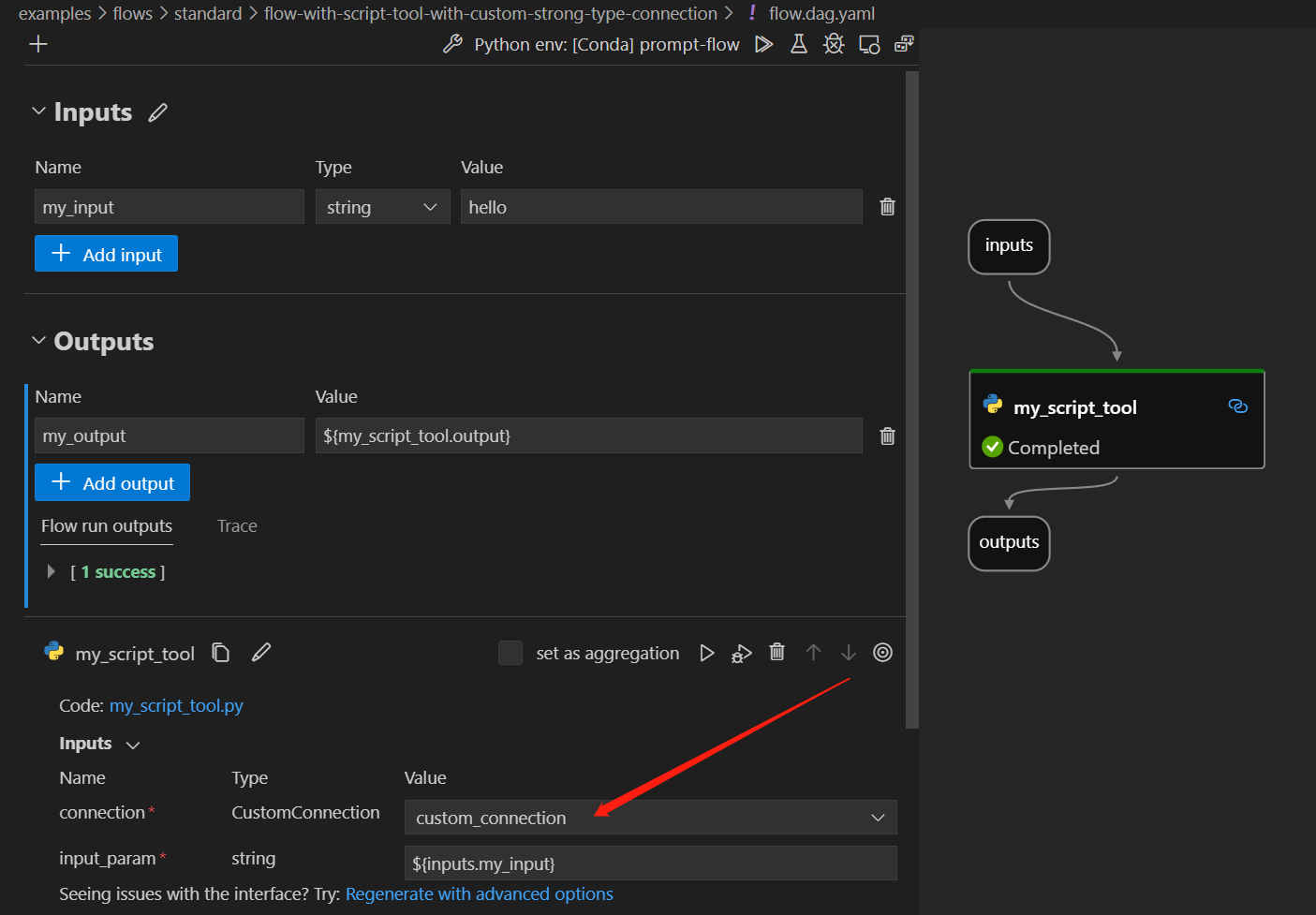Screen dimensions: 1316x915
Task: Expand the 1 success run output
Action: (51, 571)
